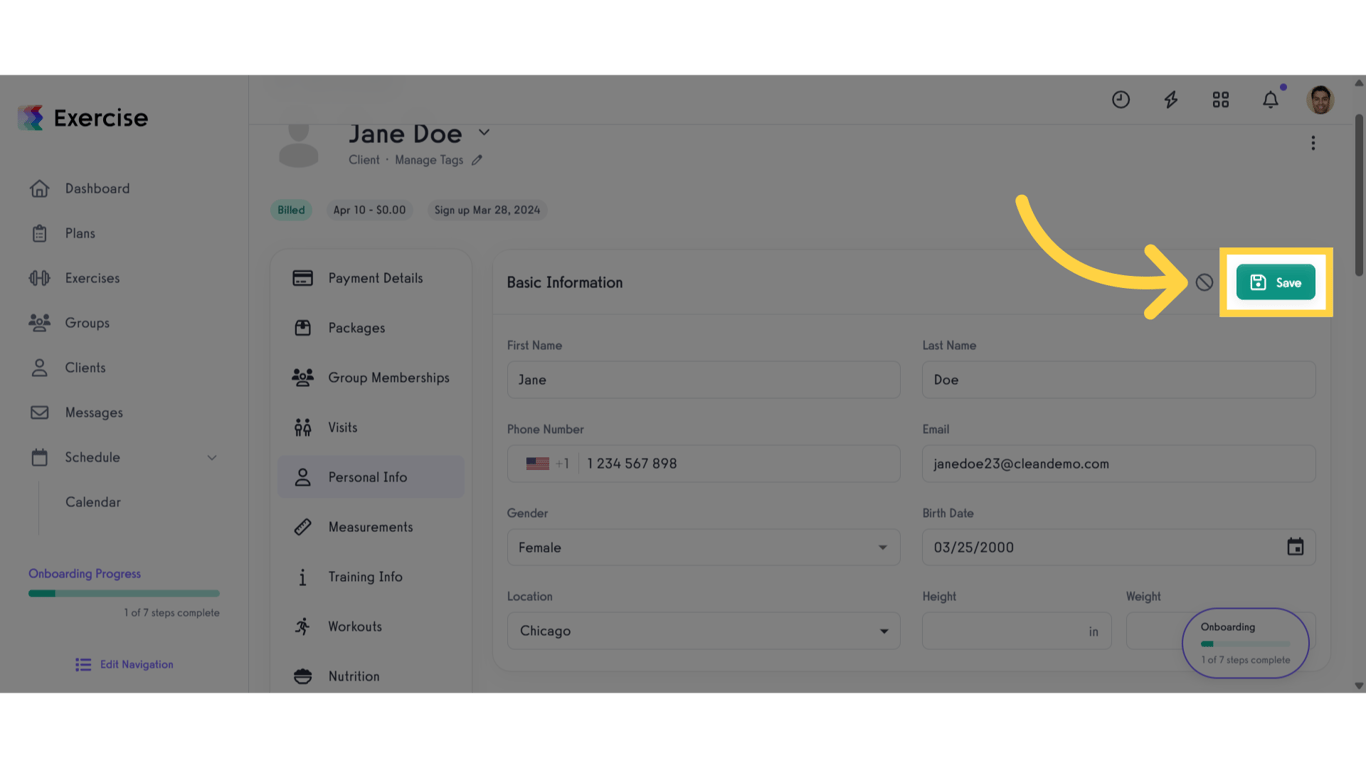Switch to the Packages tab

[x=371, y=328]
